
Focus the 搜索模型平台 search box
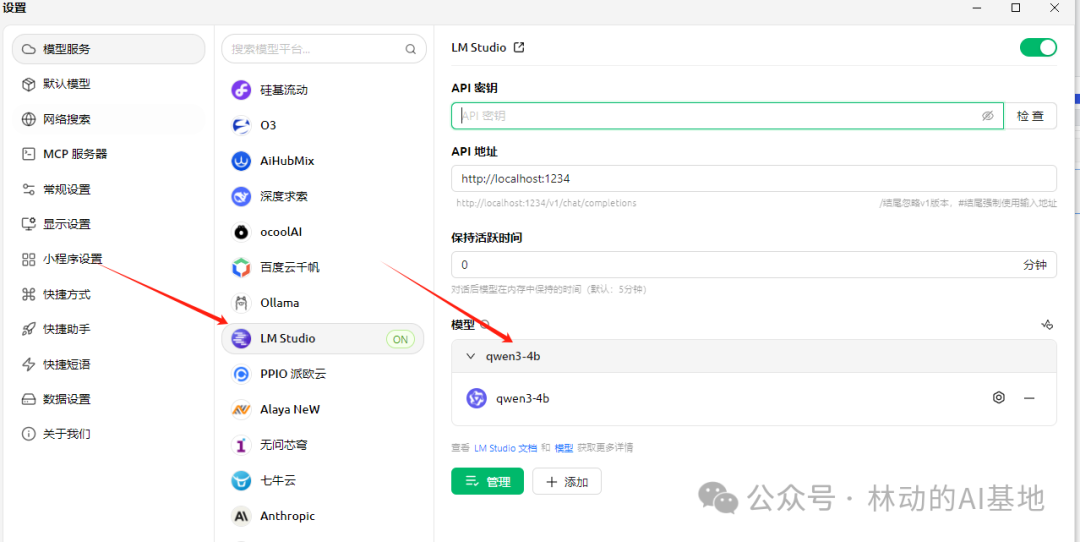click(324, 50)
